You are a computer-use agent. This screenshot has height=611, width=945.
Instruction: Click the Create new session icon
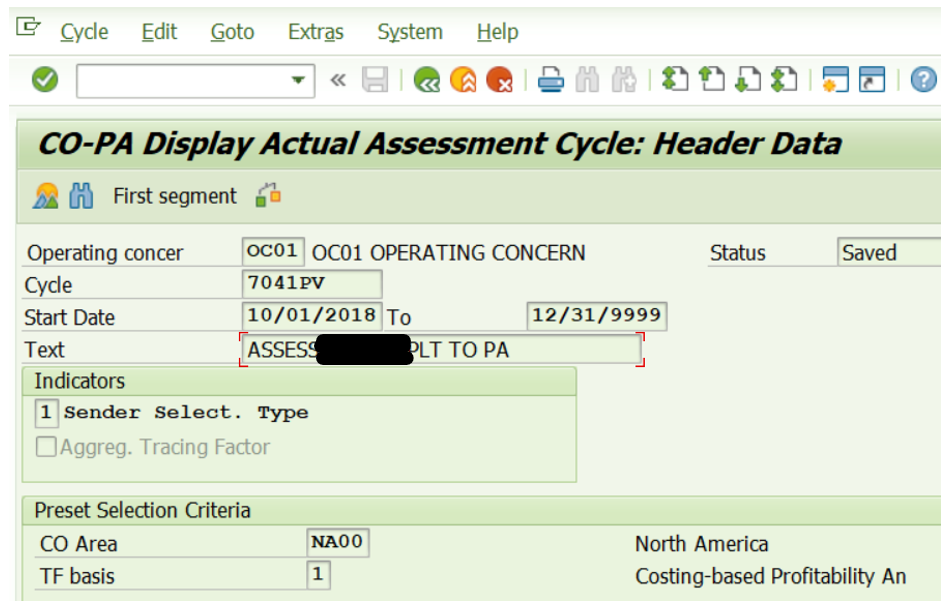[835, 80]
